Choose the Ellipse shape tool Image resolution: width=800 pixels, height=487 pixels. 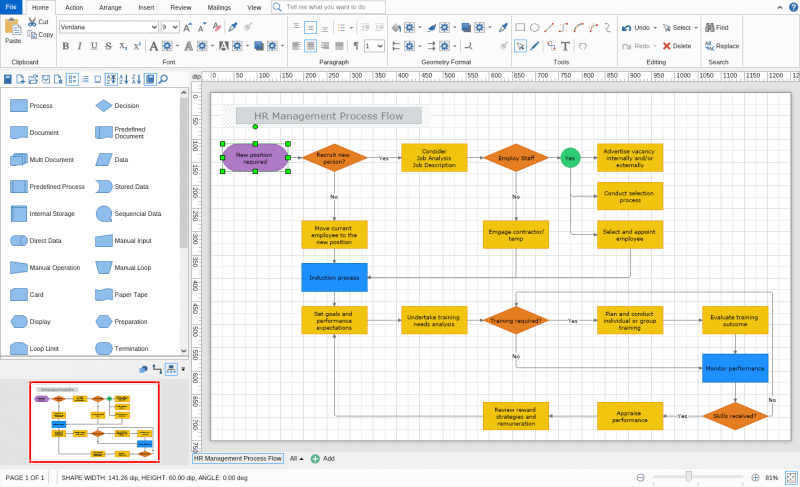534,28
